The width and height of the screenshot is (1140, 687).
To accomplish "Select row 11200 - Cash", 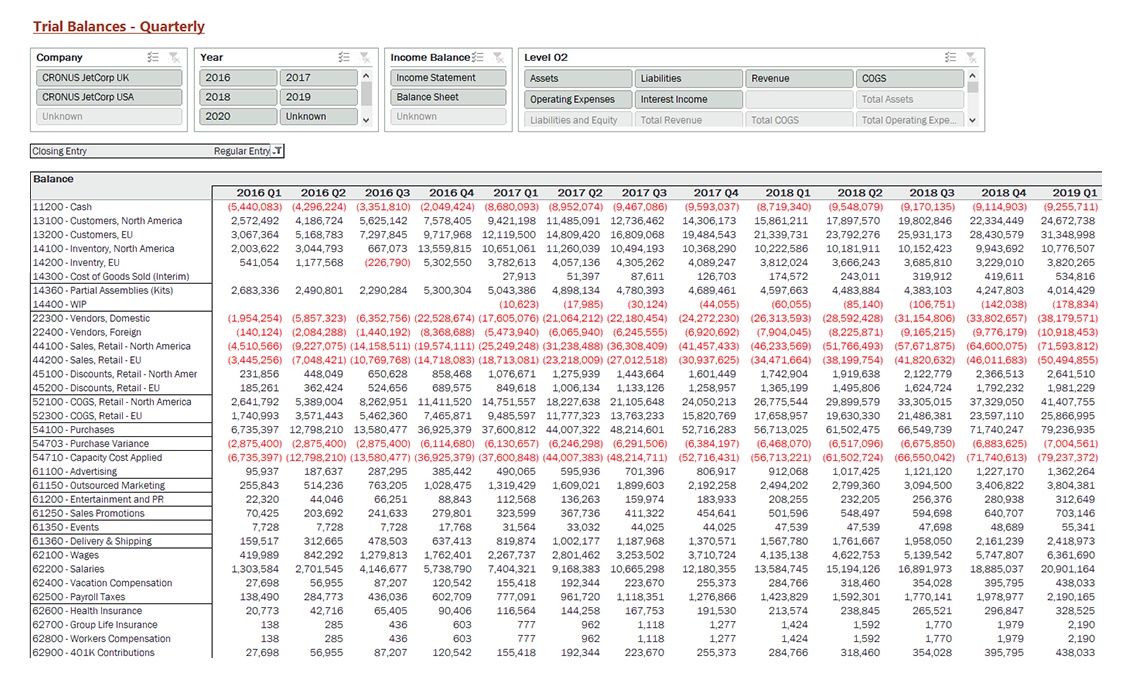I will (63, 207).
